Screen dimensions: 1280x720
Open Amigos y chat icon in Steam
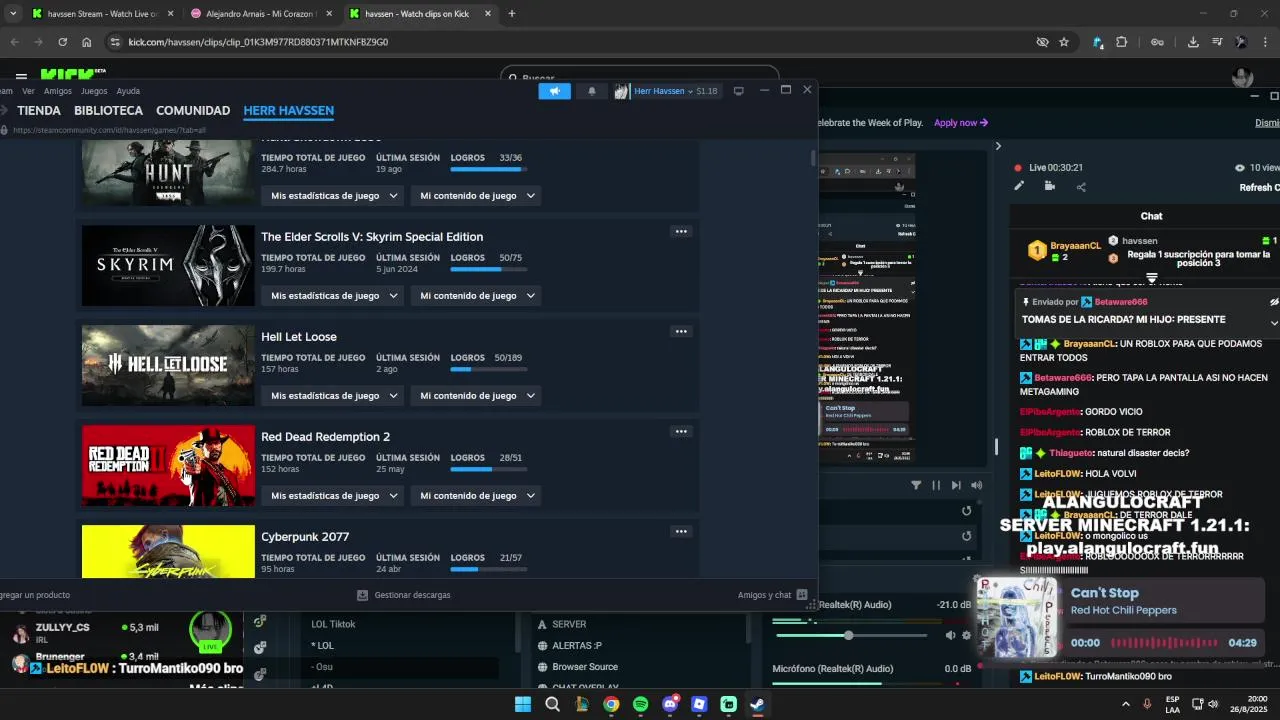point(802,595)
